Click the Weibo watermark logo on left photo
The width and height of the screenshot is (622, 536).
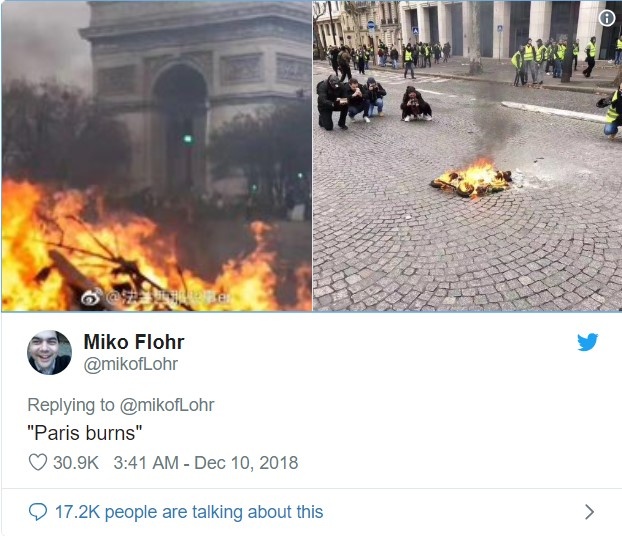[91, 297]
